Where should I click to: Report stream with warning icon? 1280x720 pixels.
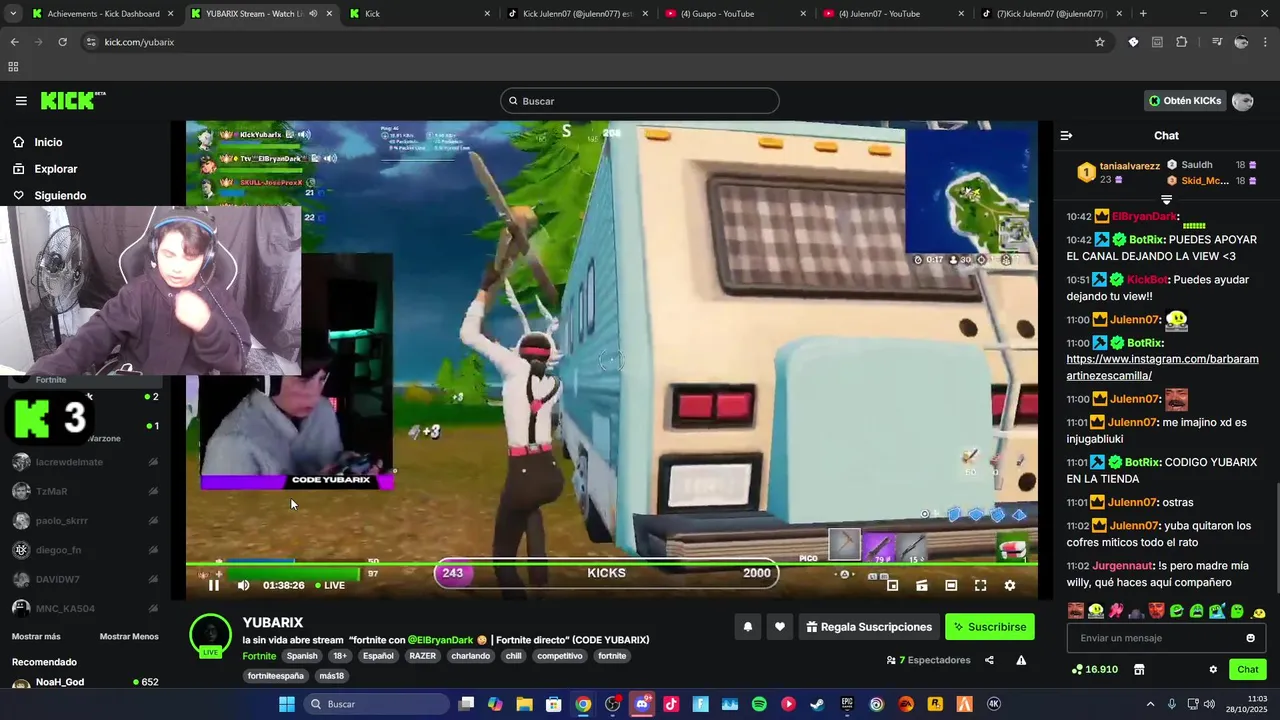1021,660
